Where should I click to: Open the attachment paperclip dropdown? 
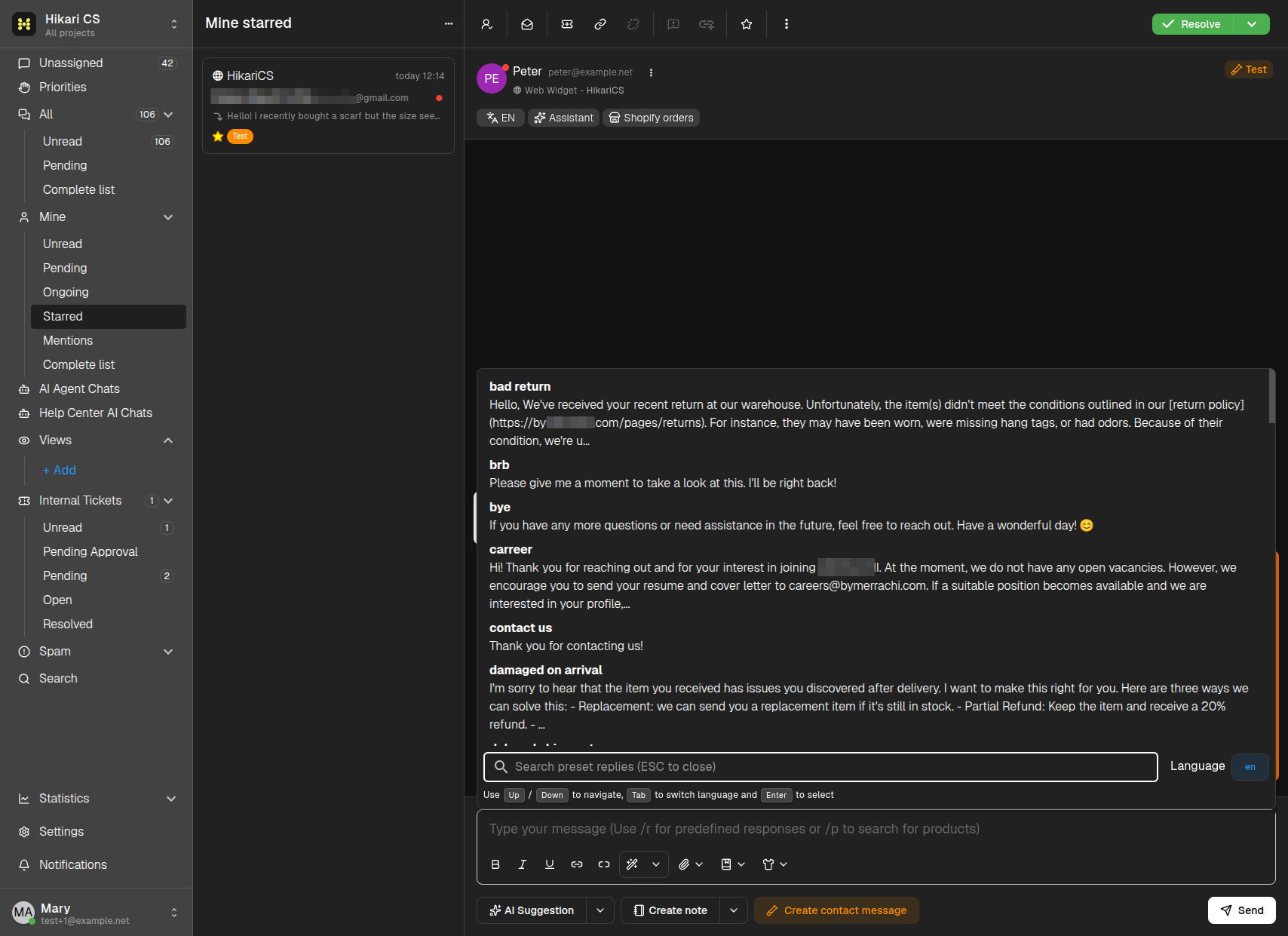coord(691,864)
